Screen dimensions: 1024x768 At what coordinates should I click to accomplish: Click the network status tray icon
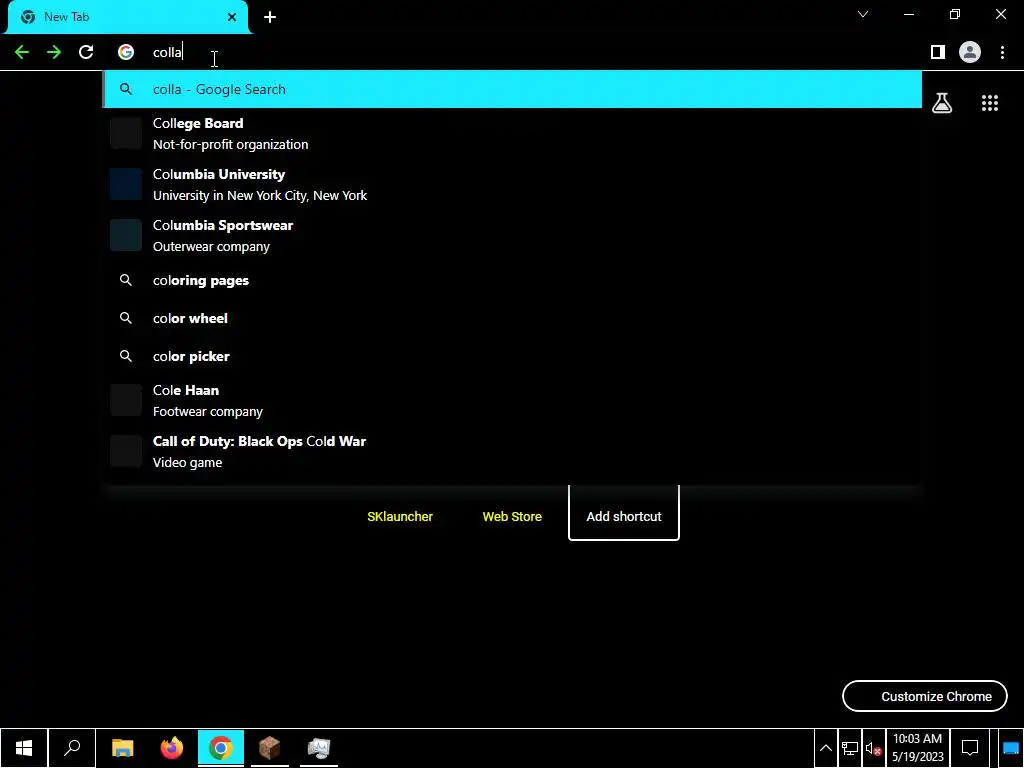pos(850,748)
